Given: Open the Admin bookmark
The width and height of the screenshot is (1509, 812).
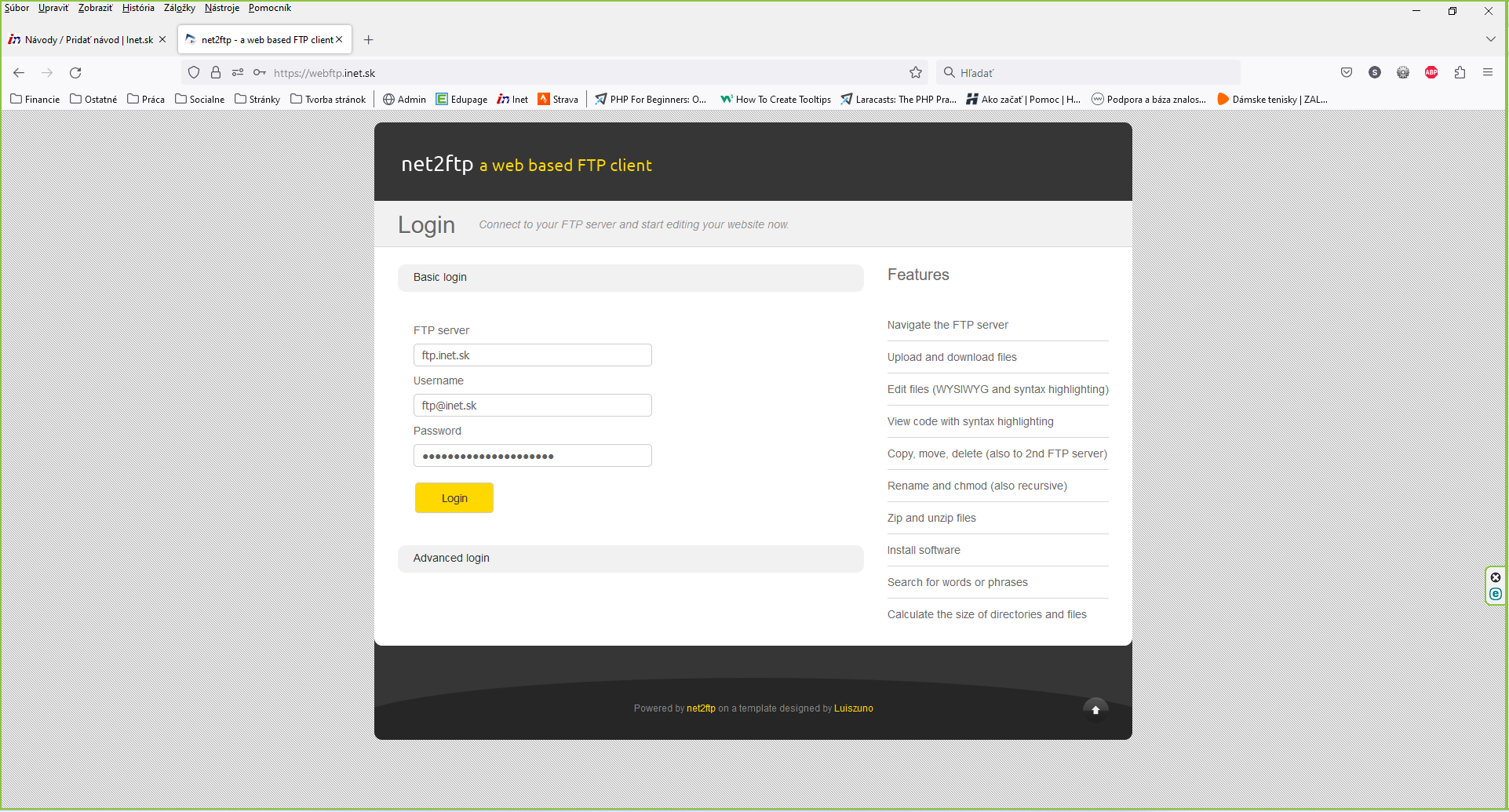Looking at the screenshot, I should pos(404,100).
